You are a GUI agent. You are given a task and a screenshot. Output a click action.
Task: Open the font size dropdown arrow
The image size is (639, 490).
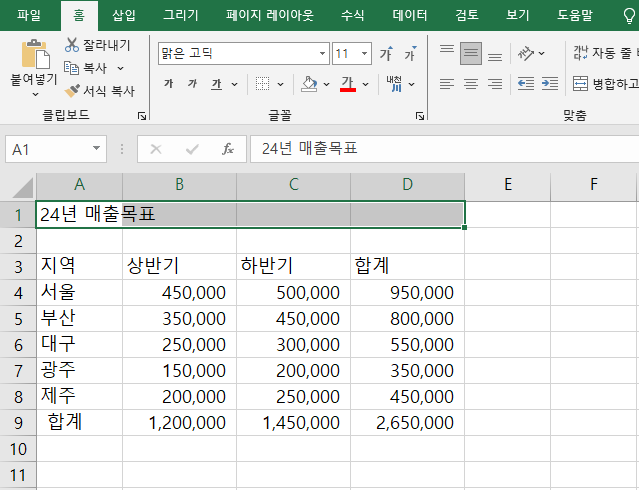(365, 53)
